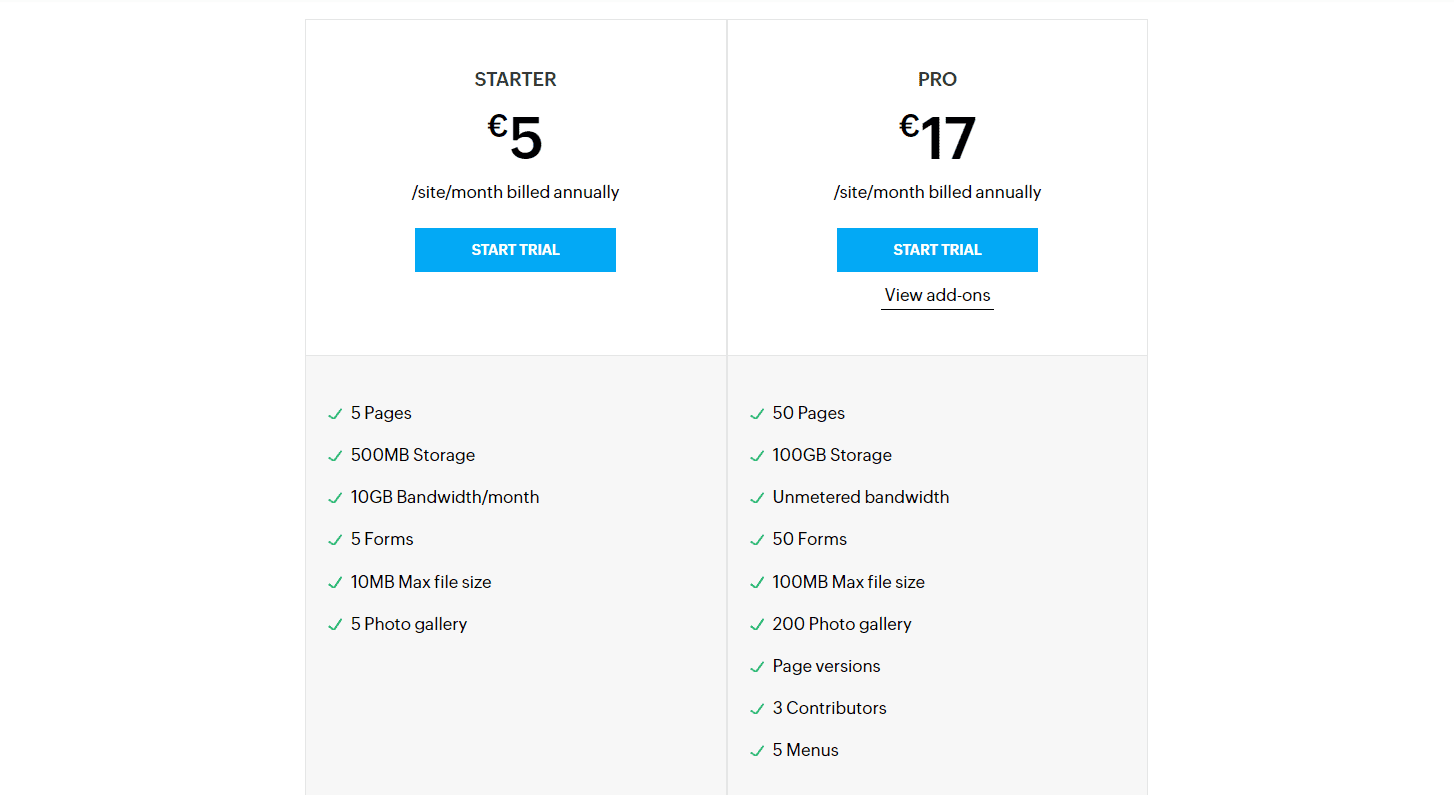Click the checkmark beside 10GB Bandwidth/month
This screenshot has width=1454, height=795.
[335, 497]
